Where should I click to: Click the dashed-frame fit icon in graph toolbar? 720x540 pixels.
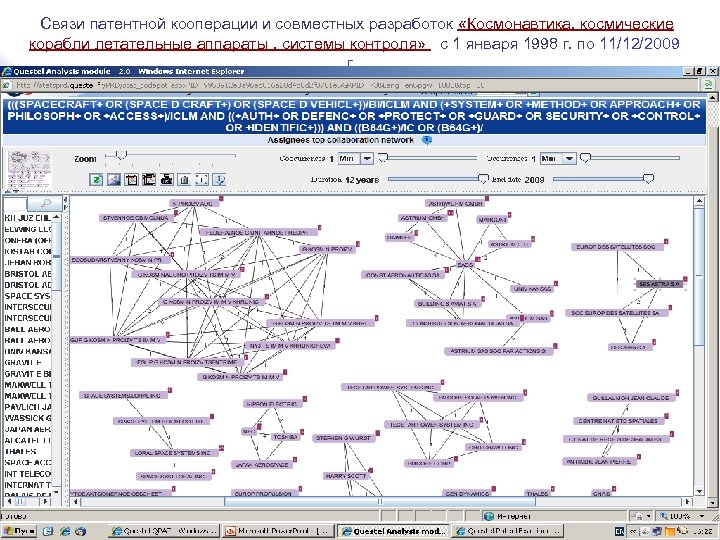tap(202, 180)
